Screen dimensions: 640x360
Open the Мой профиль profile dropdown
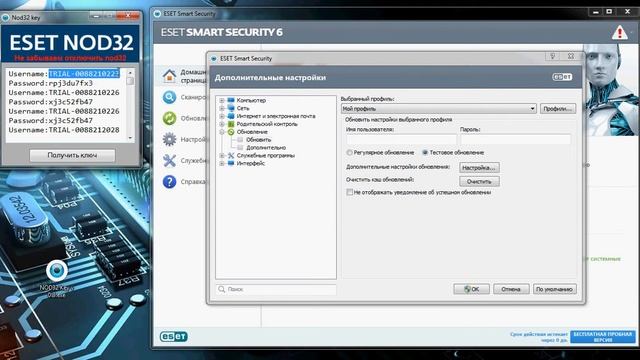(x=438, y=109)
